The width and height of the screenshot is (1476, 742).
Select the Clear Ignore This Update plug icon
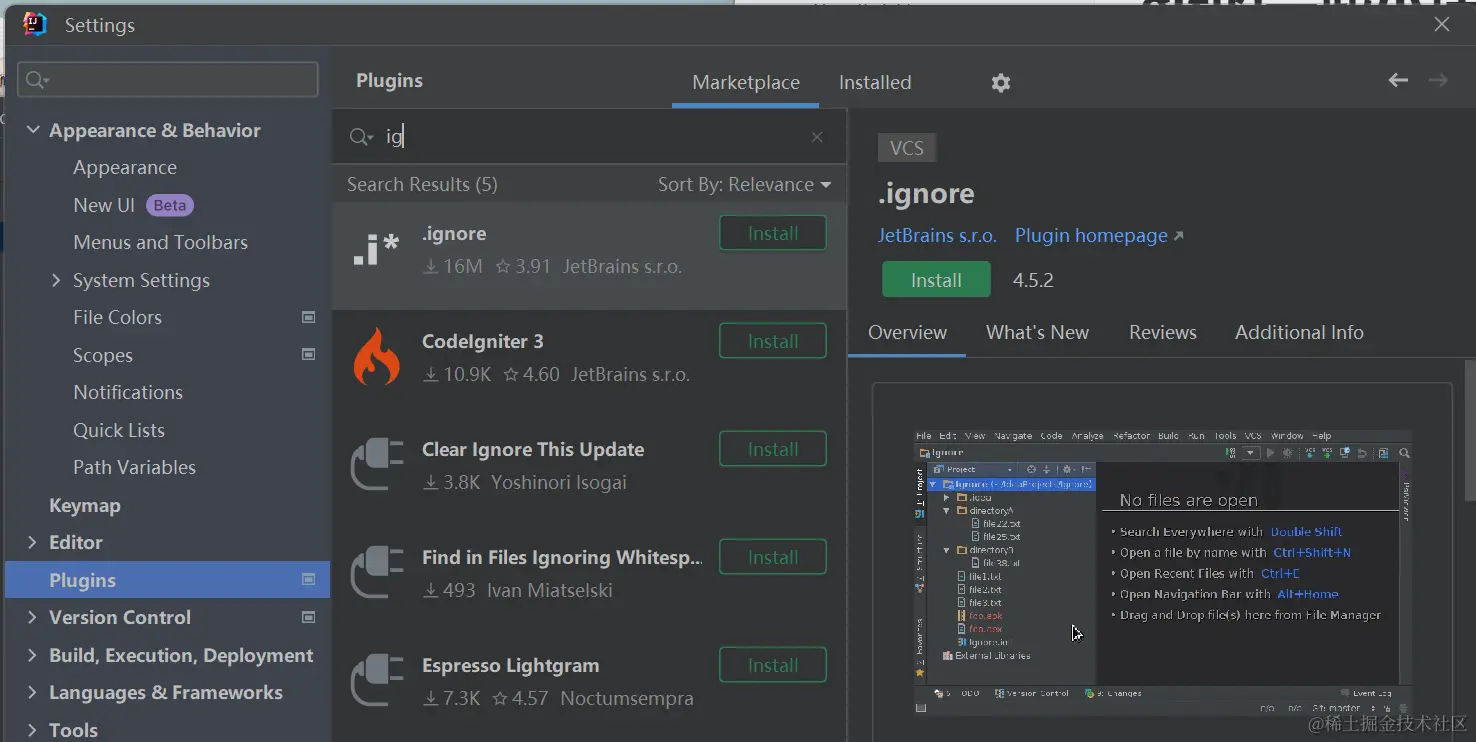(x=376, y=466)
